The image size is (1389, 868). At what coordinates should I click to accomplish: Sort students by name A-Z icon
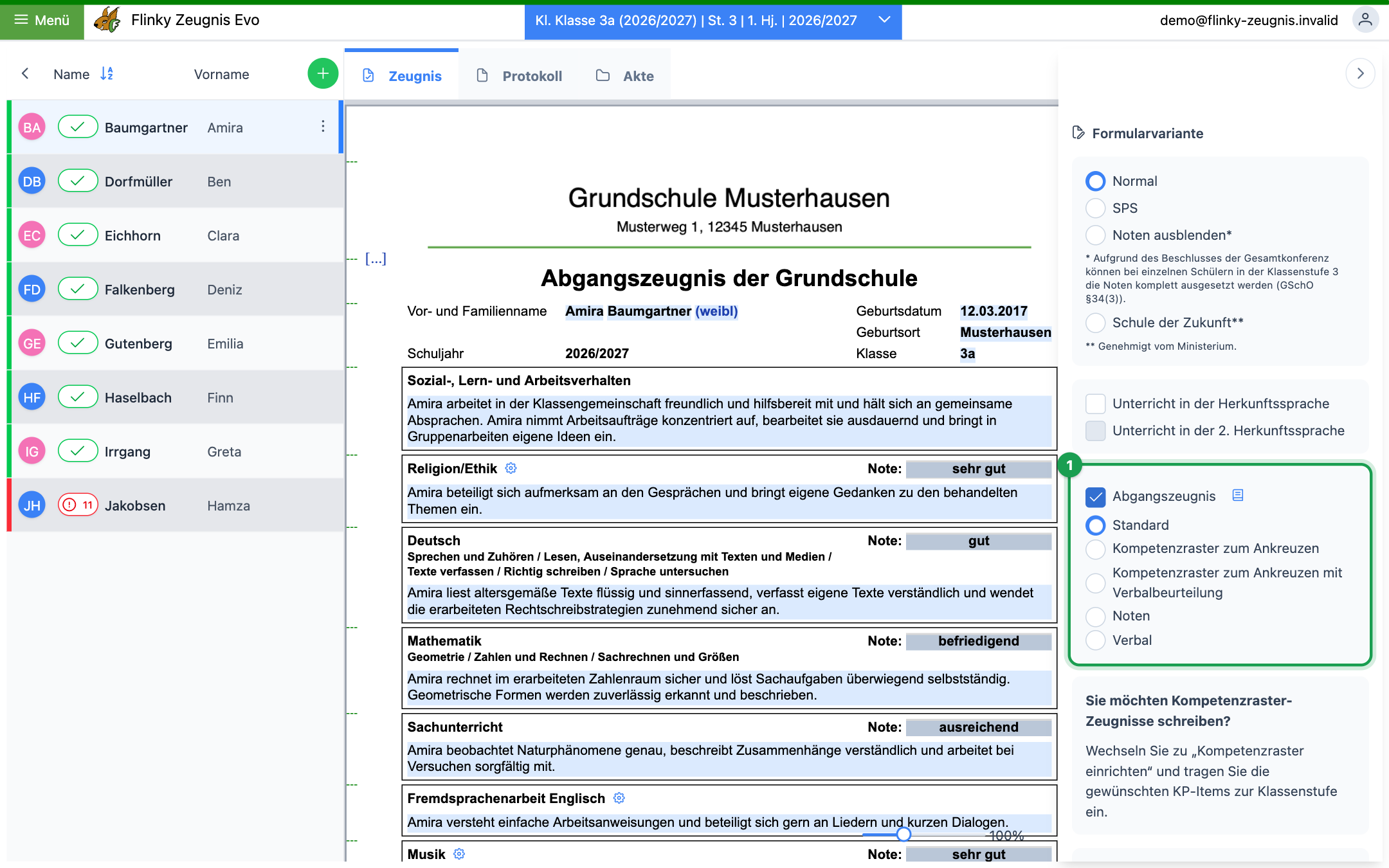pyautogui.click(x=107, y=74)
